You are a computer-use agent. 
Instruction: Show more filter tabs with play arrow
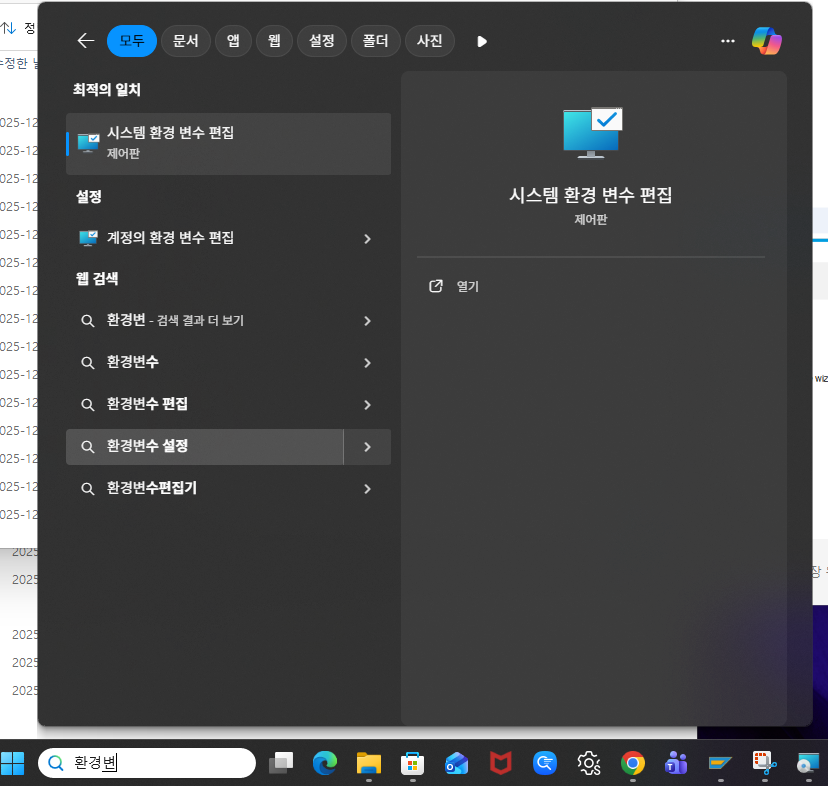pyautogui.click(x=482, y=41)
